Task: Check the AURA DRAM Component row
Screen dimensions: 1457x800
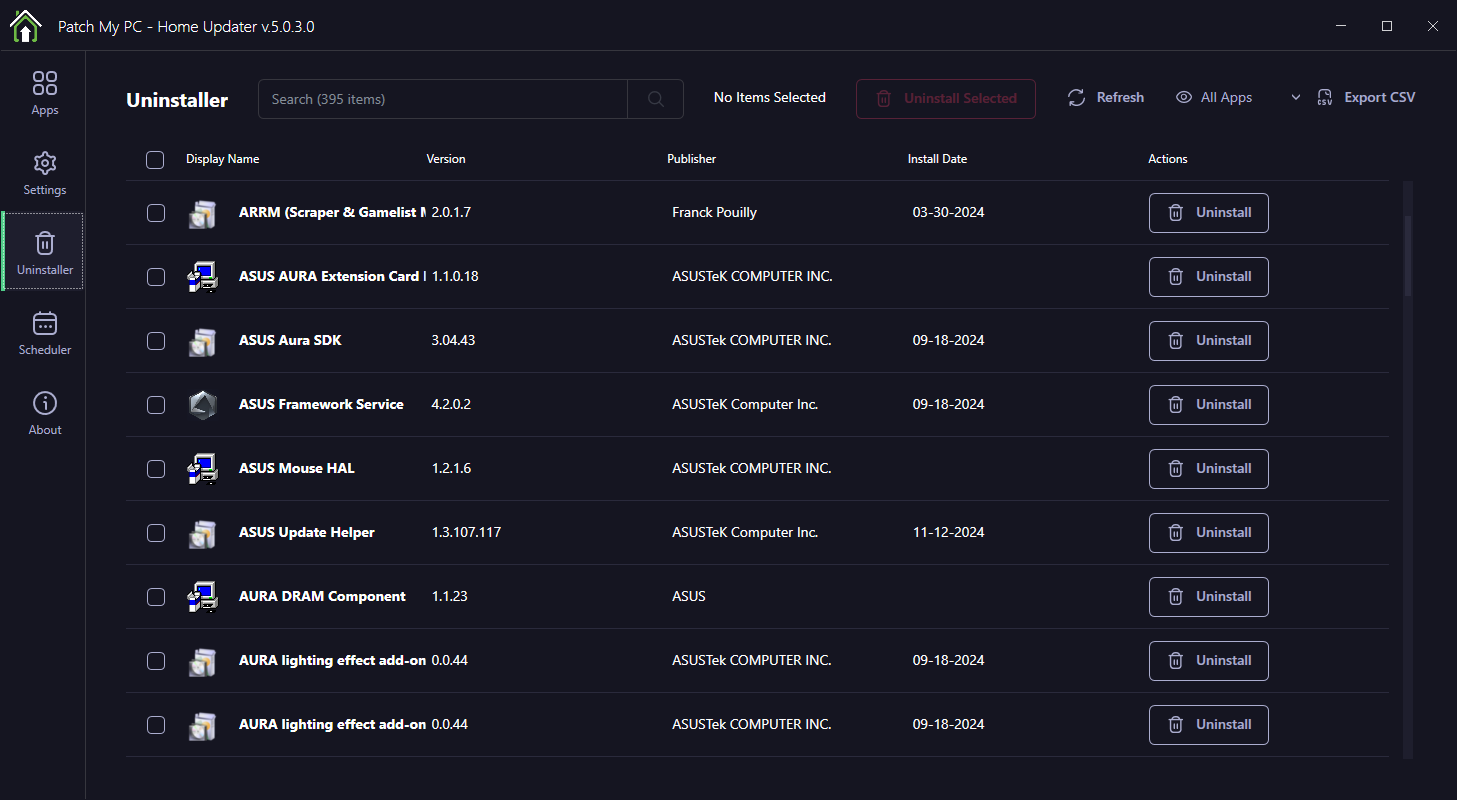Action: (156, 597)
